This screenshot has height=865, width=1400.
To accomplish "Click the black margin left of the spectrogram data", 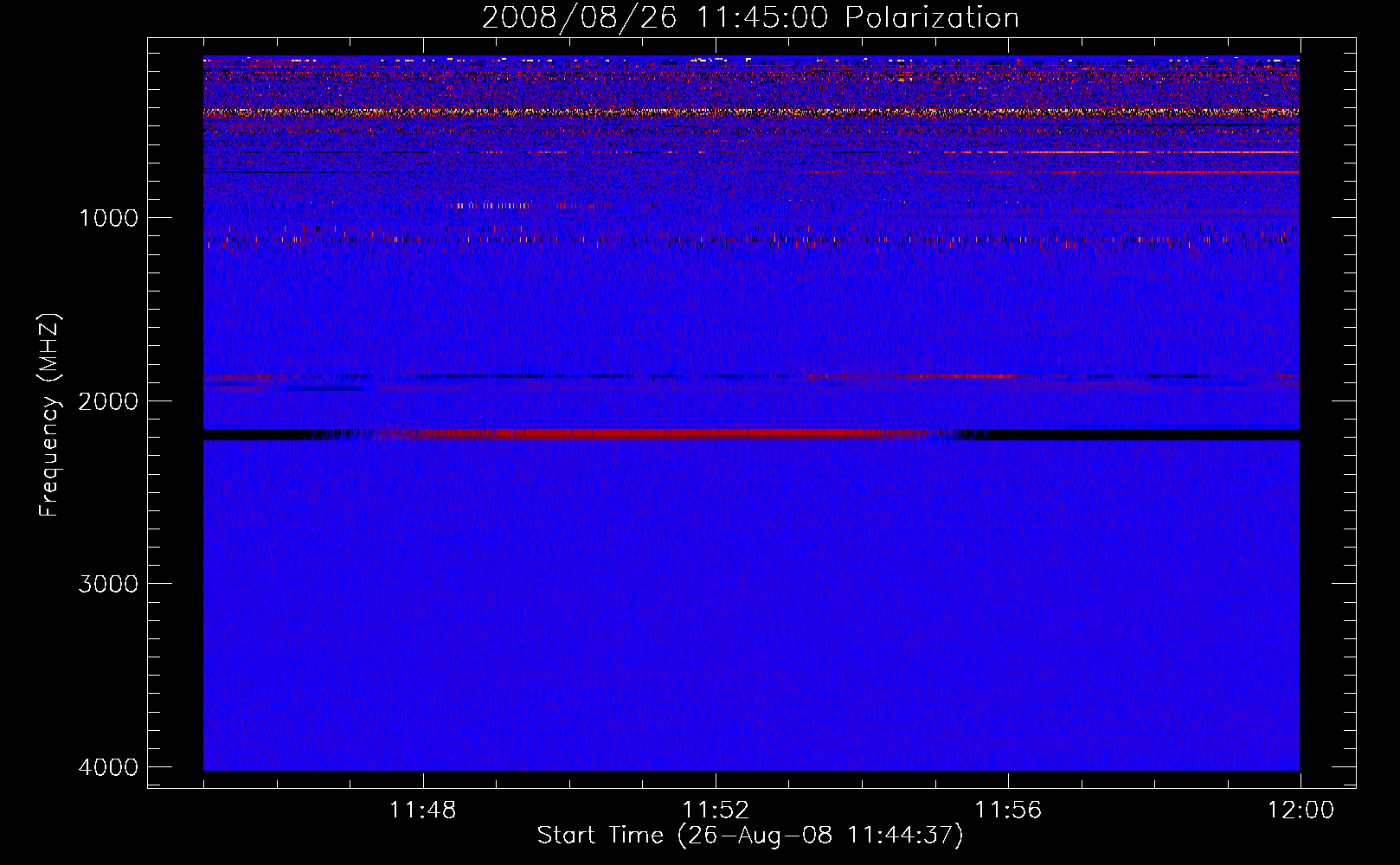I will pos(176,413).
